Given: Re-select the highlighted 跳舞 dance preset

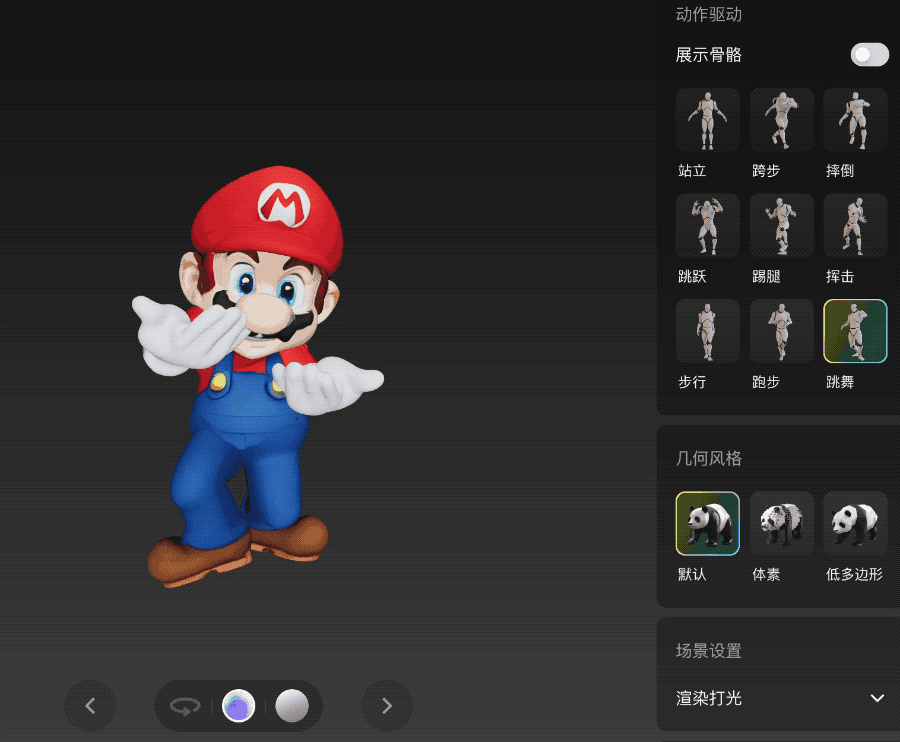Looking at the screenshot, I should pyautogui.click(x=855, y=331).
